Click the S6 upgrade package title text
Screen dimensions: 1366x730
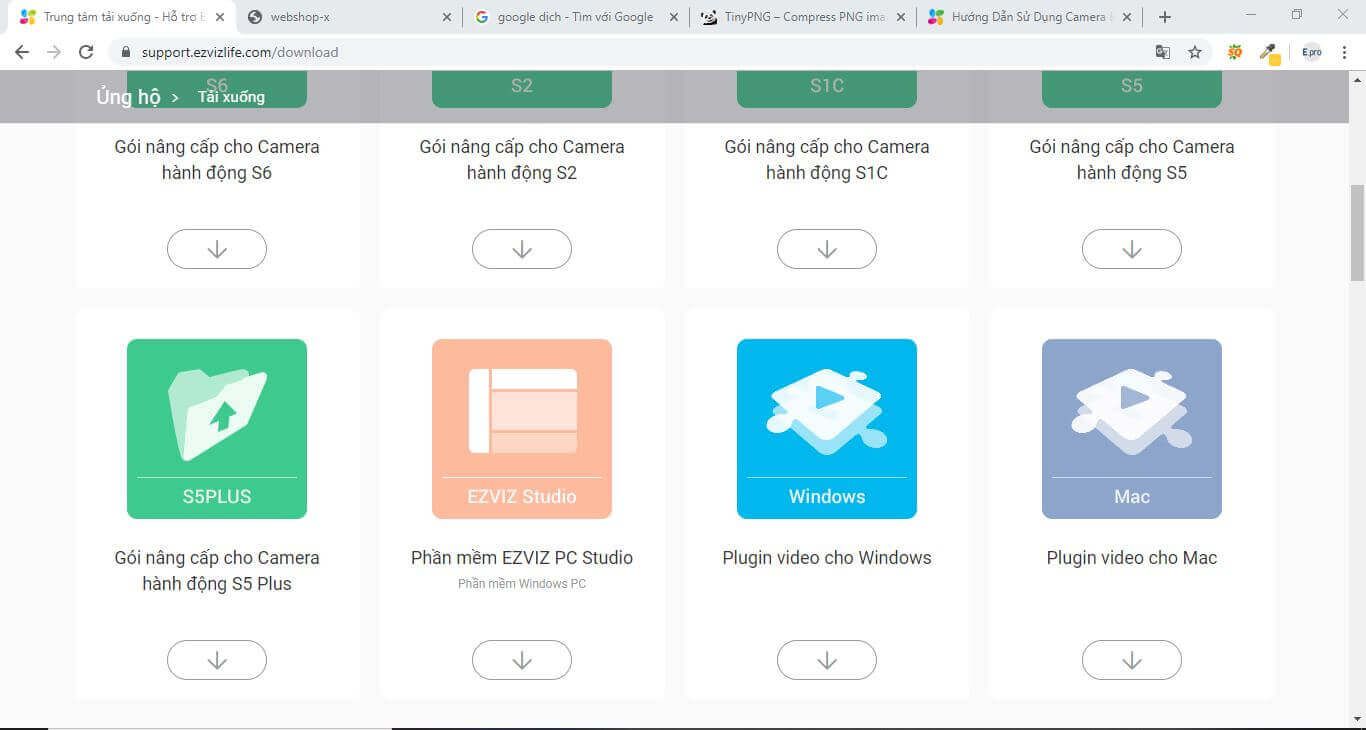click(217, 160)
